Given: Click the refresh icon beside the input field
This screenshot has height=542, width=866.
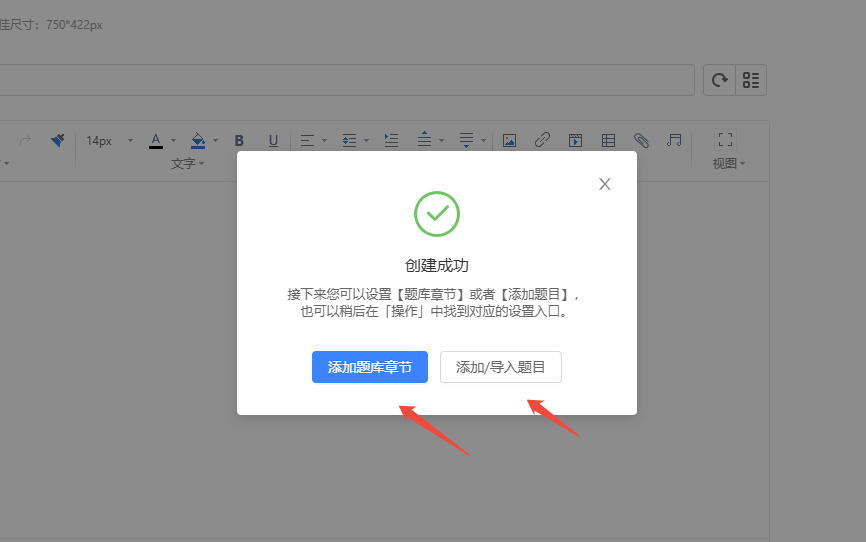Looking at the screenshot, I should point(719,80).
